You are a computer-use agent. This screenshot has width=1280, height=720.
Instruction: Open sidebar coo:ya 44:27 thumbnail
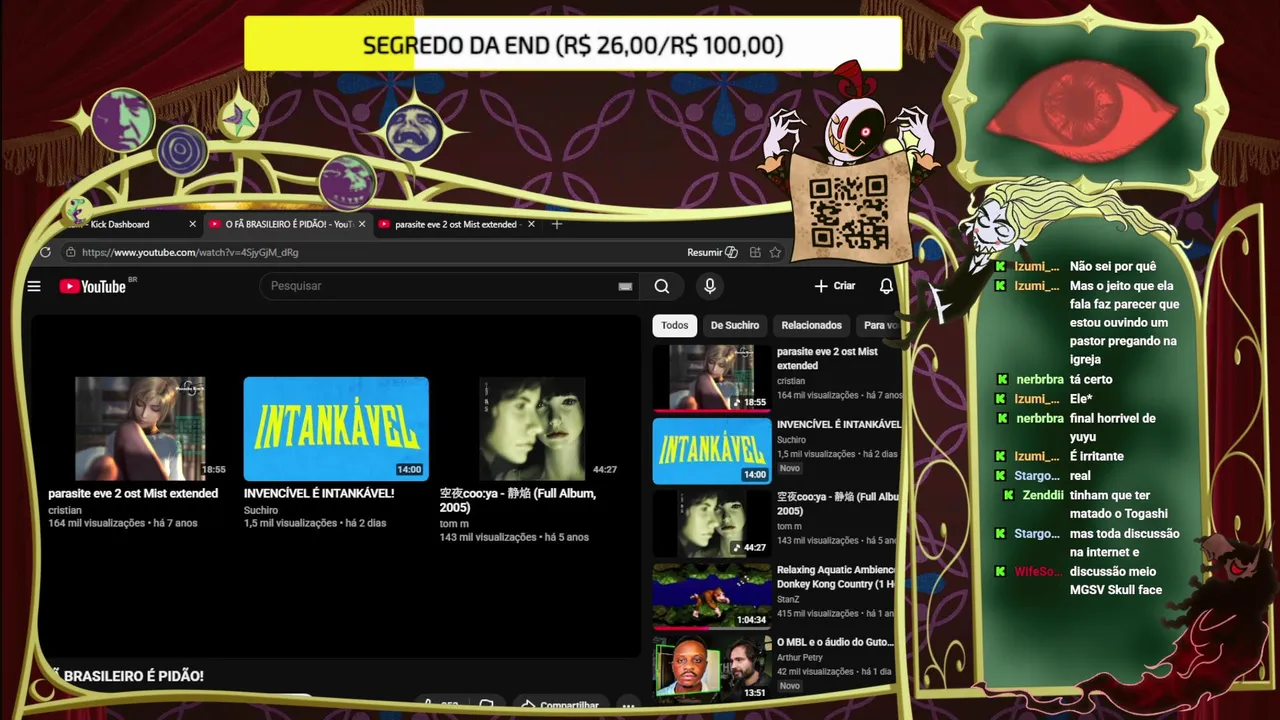(712, 523)
